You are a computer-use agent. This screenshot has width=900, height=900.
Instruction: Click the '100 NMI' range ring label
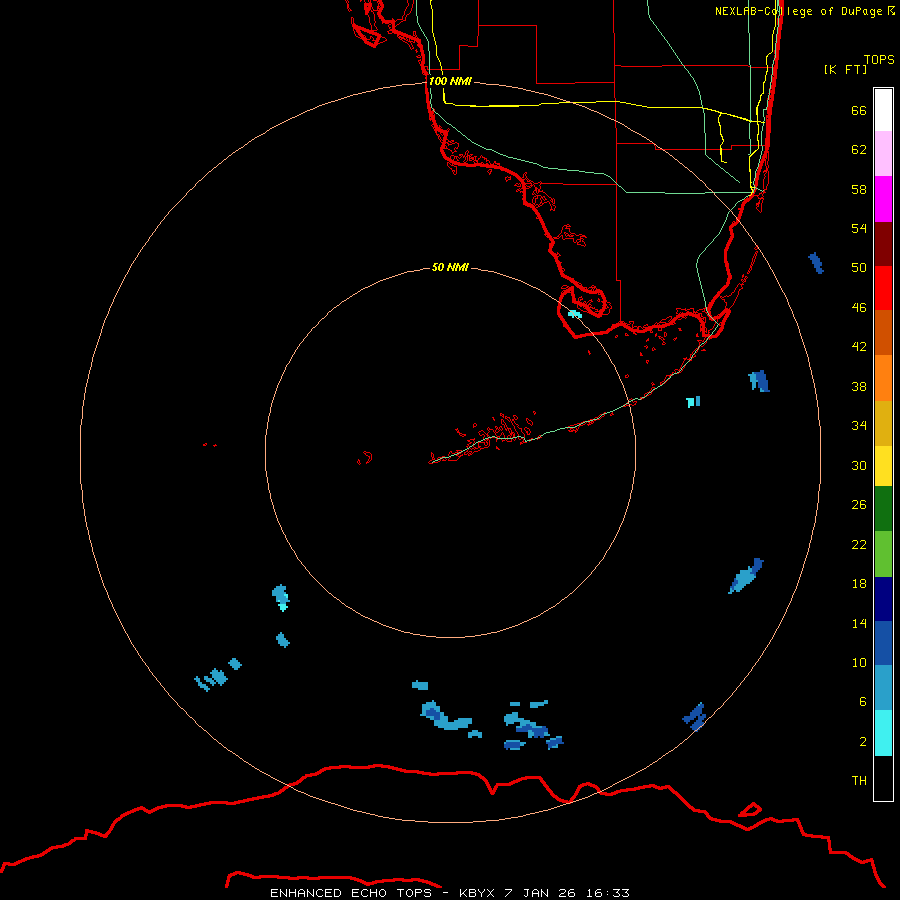[x=450, y=81]
